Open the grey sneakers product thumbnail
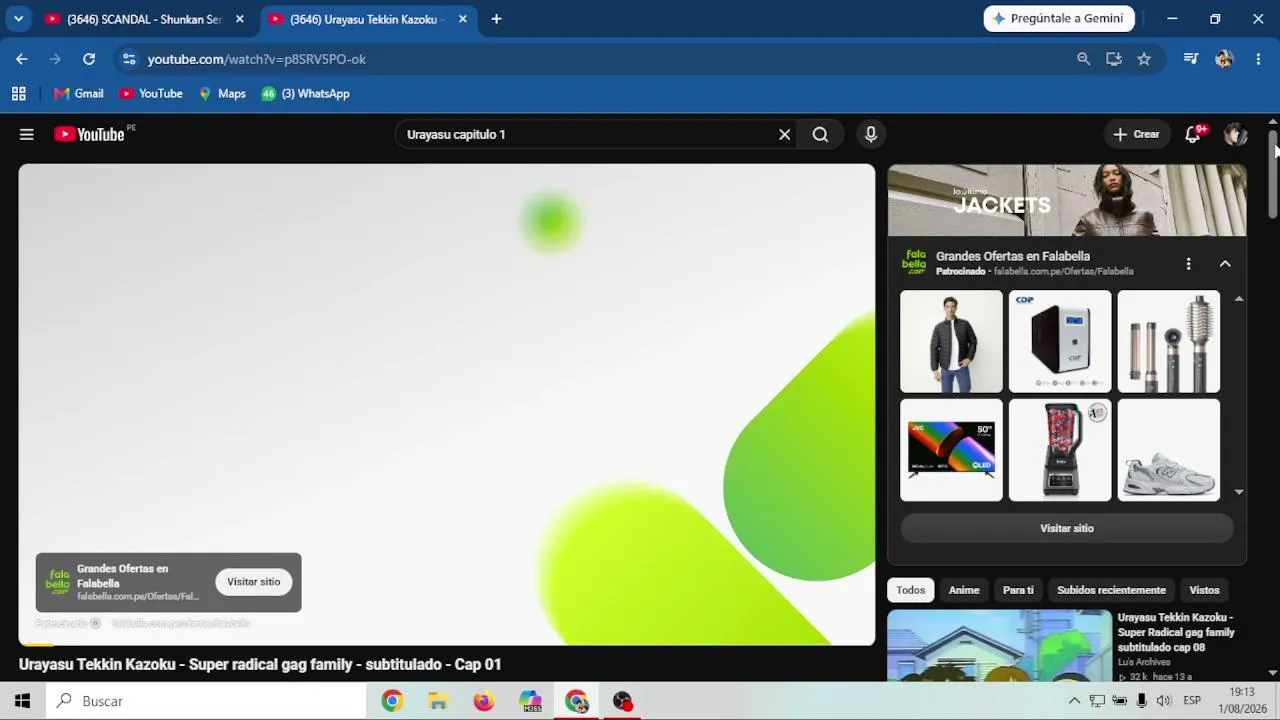 pos(1169,450)
